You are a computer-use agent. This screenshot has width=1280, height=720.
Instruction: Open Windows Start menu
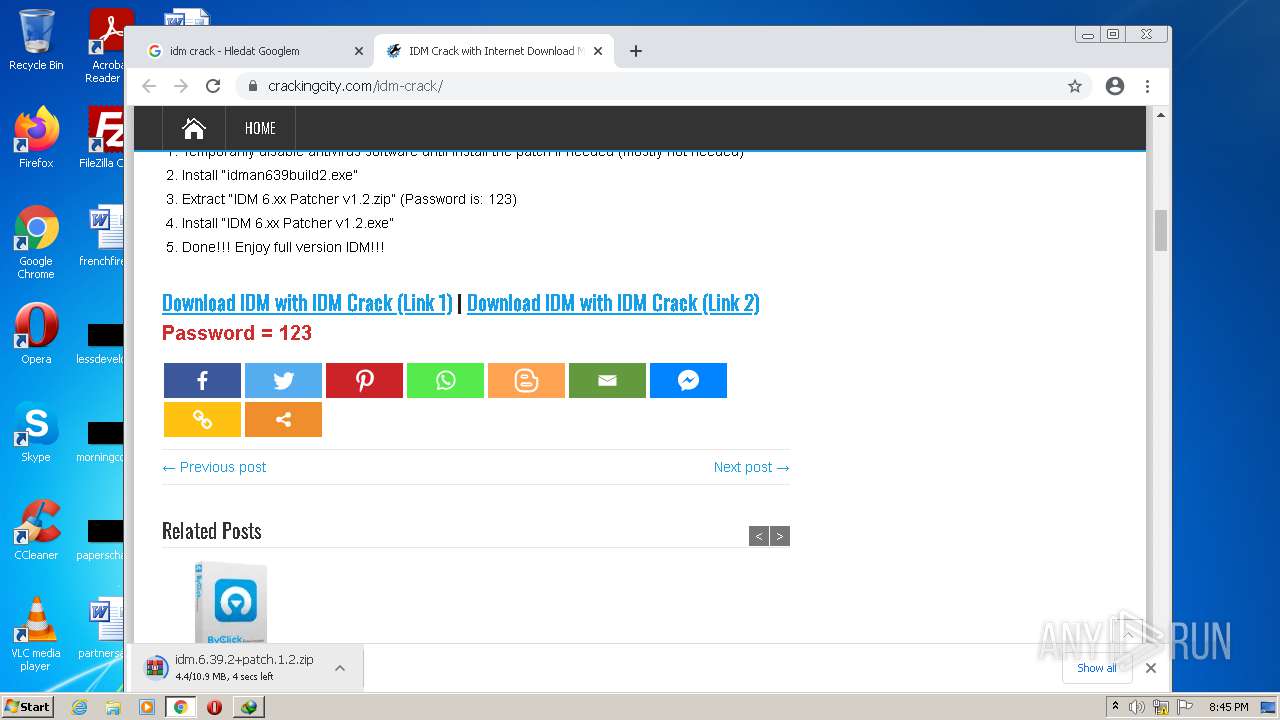[27, 706]
